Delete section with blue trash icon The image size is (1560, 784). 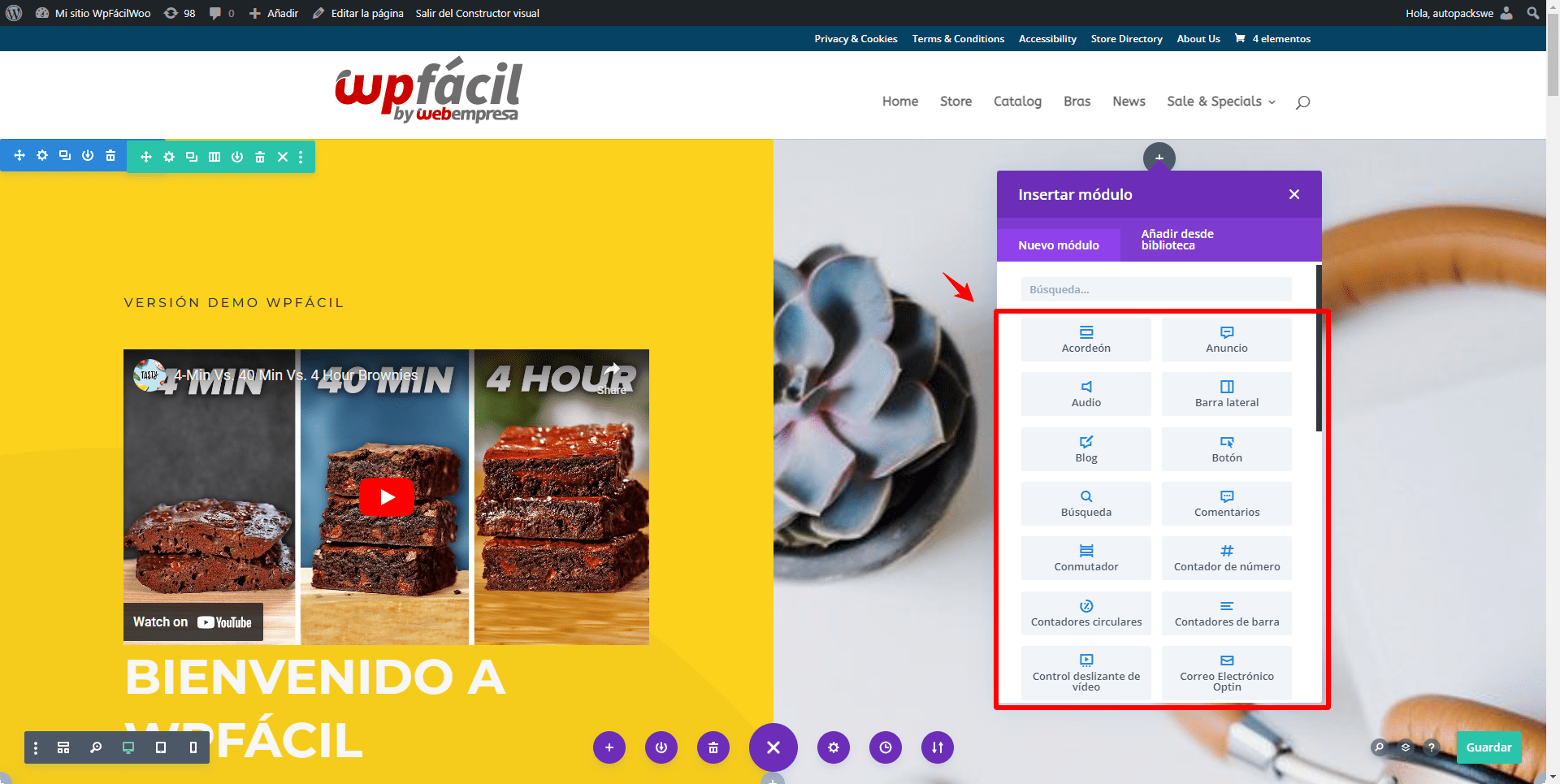[110, 155]
